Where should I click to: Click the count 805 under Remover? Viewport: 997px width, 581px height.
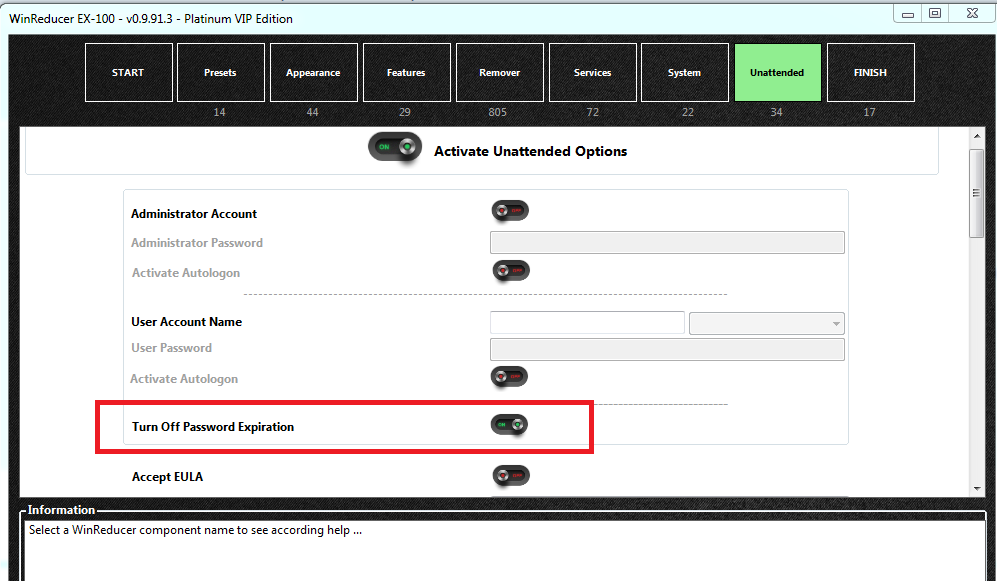click(x=497, y=113)
